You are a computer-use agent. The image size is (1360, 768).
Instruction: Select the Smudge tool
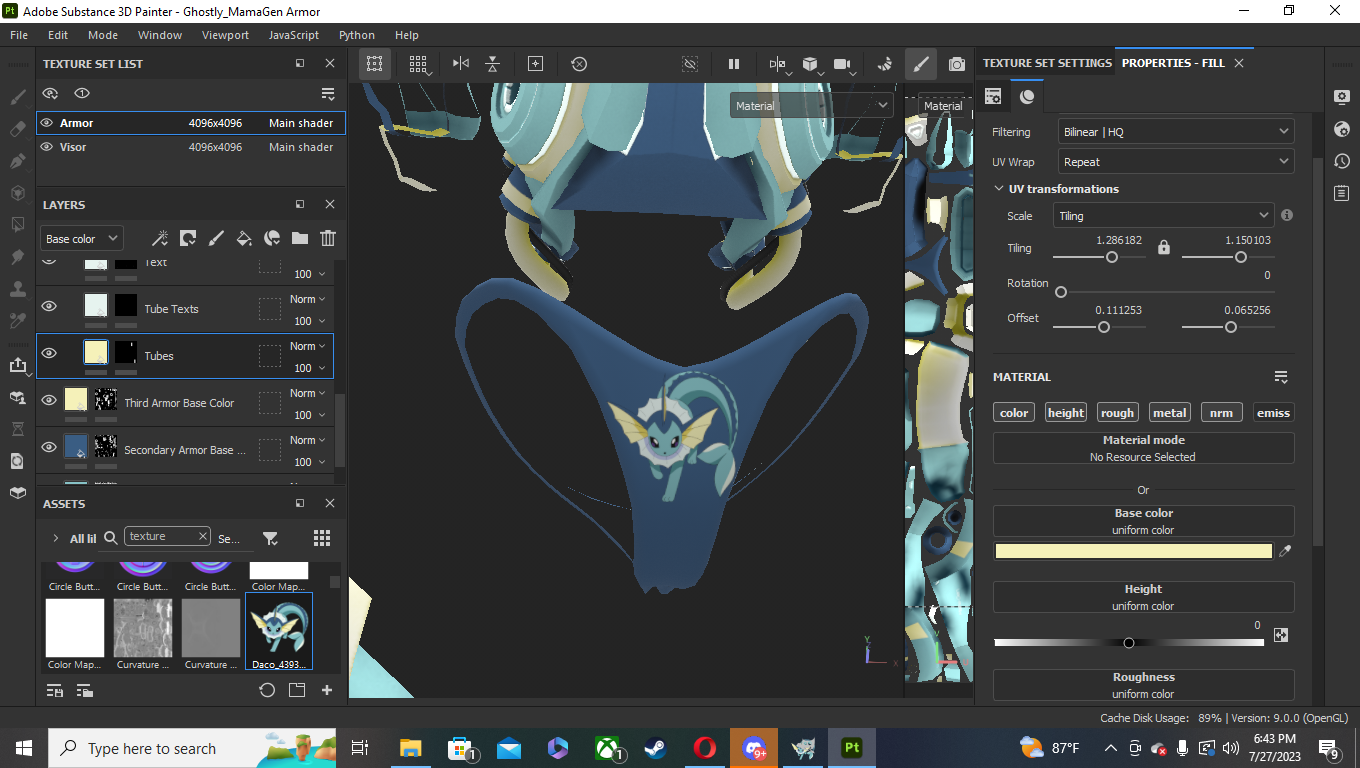tap(17, 257)
